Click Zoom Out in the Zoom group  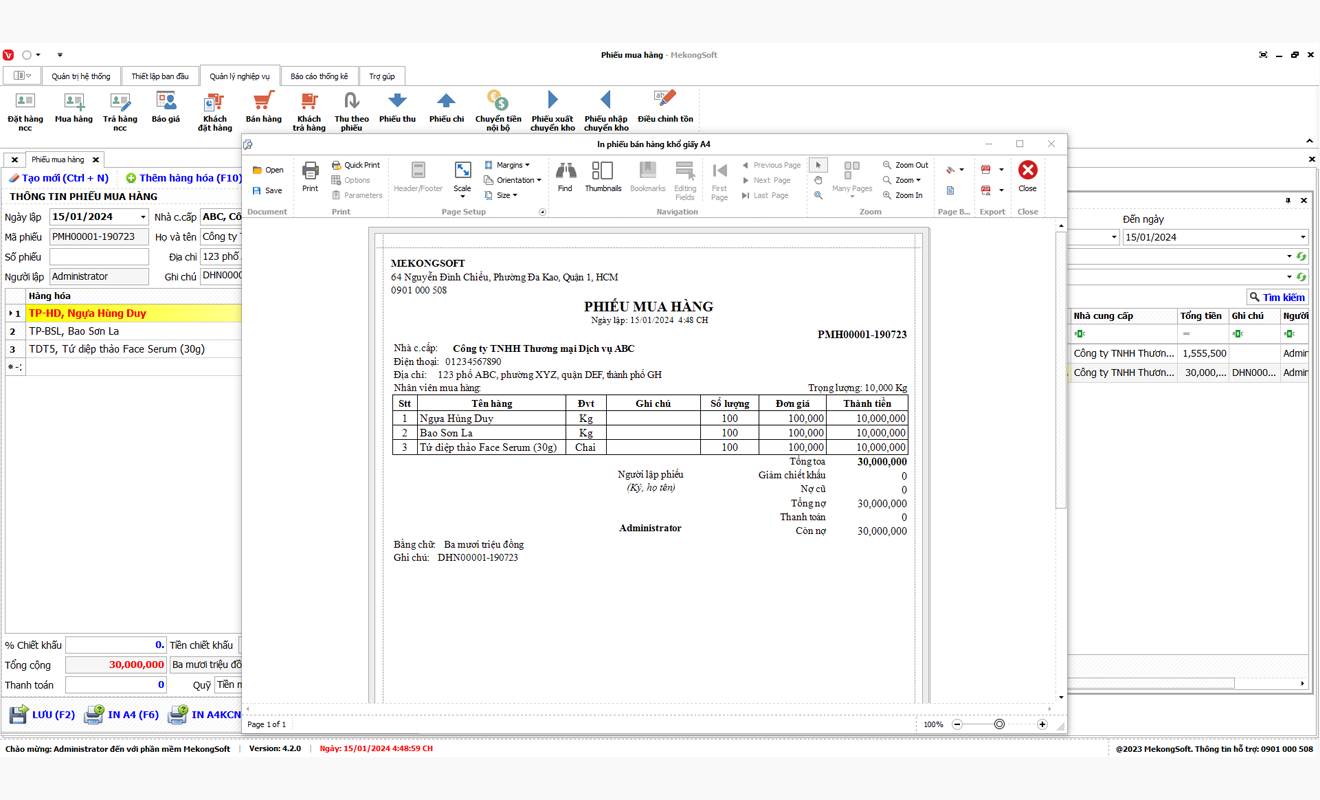coord(905,165)
